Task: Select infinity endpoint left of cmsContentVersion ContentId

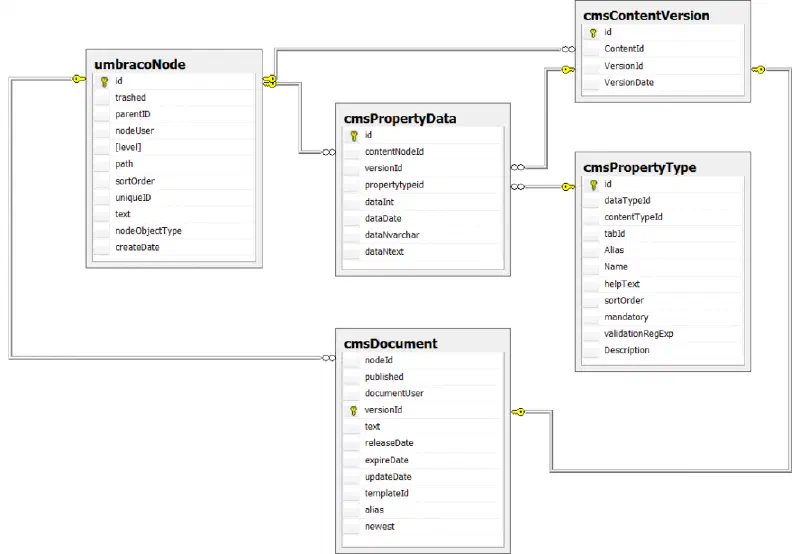Action: [x=568, y=49]
